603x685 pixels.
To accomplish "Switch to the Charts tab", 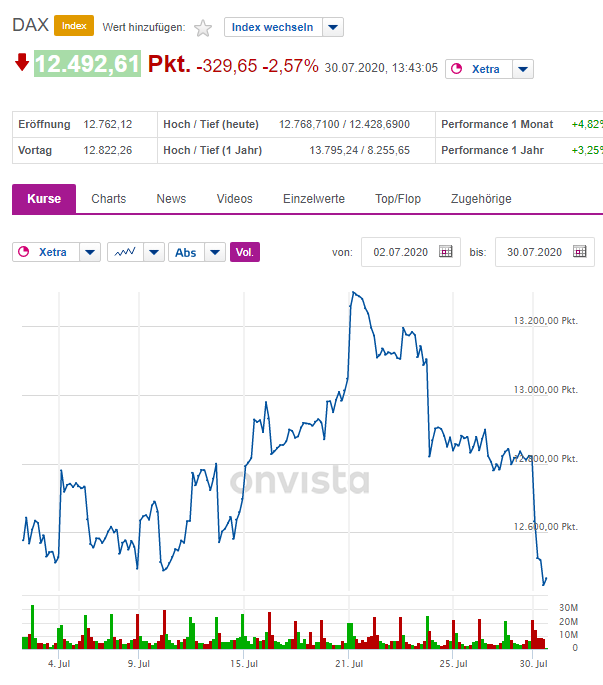I will pos(109,199).
